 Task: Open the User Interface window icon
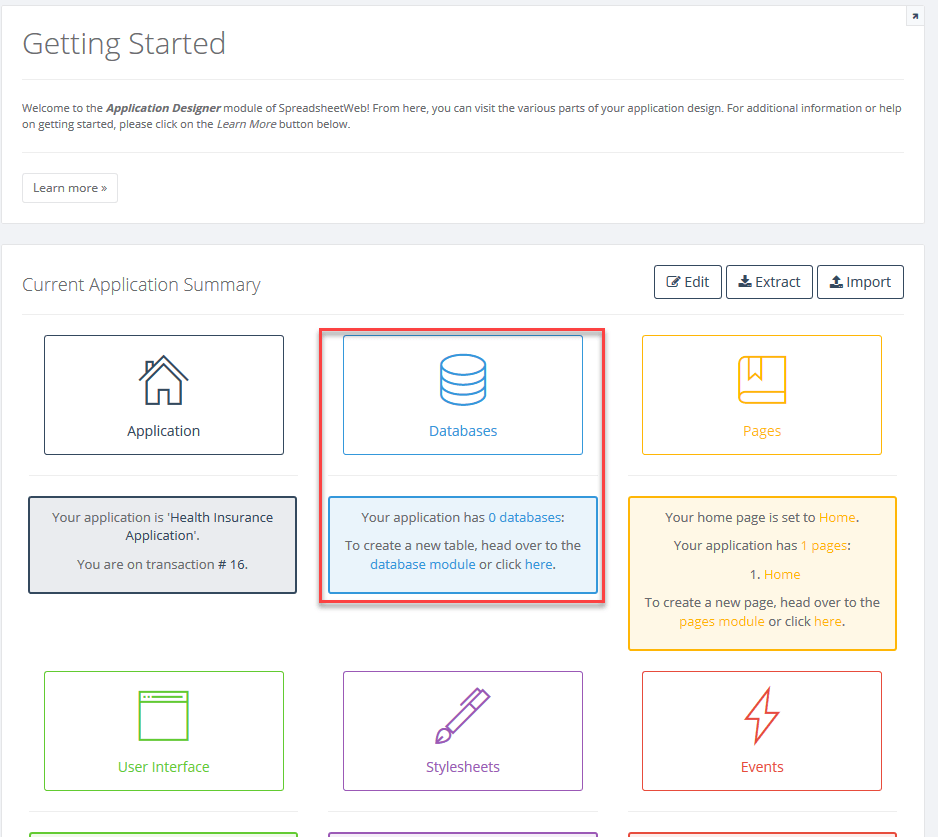[163, 716]
